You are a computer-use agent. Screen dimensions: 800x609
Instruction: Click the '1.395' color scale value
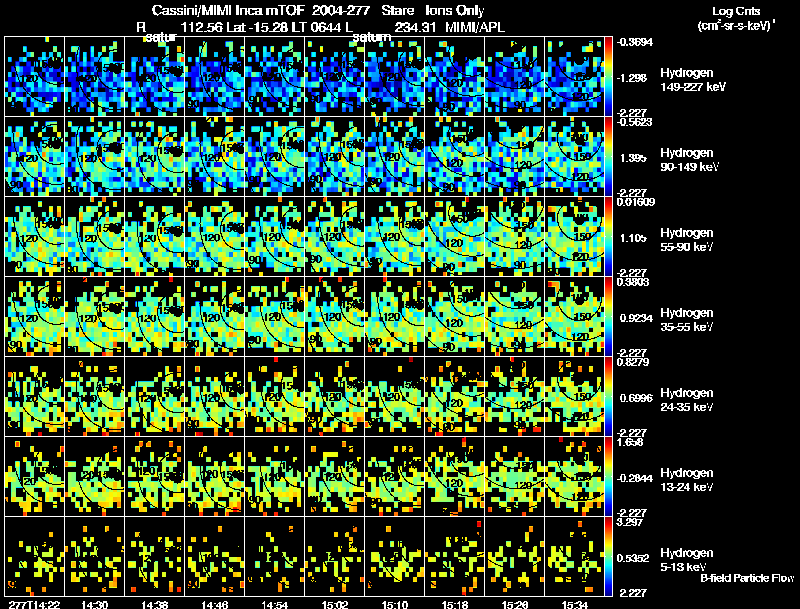[633, 158]
